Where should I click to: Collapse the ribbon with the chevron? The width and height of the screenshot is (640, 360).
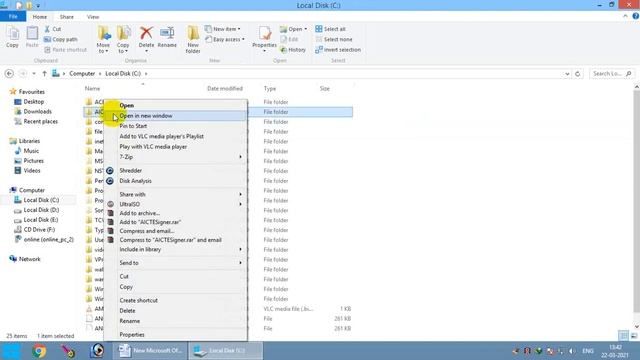click(625, 16)
